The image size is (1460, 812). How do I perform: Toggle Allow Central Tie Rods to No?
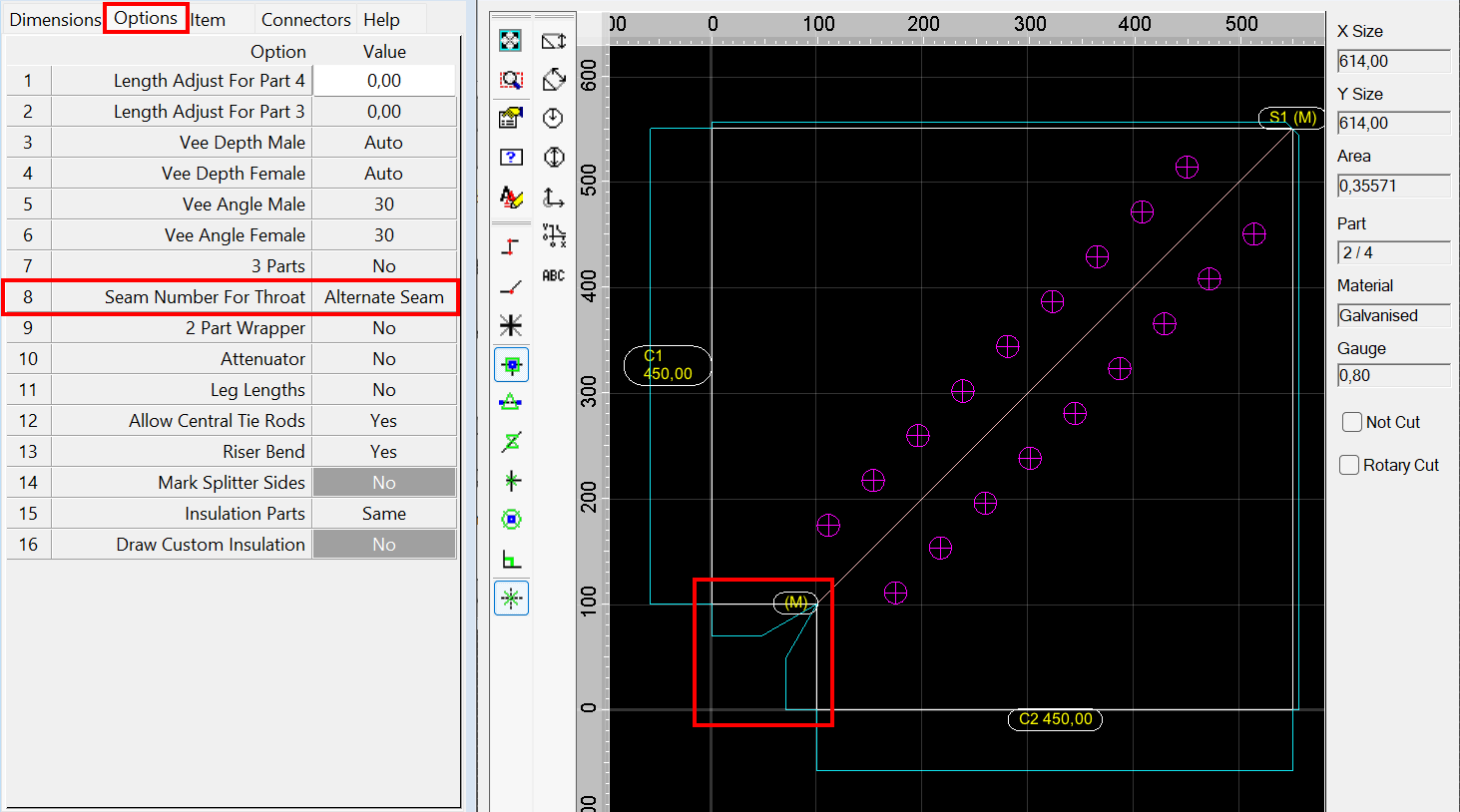[x=384, y=420]
